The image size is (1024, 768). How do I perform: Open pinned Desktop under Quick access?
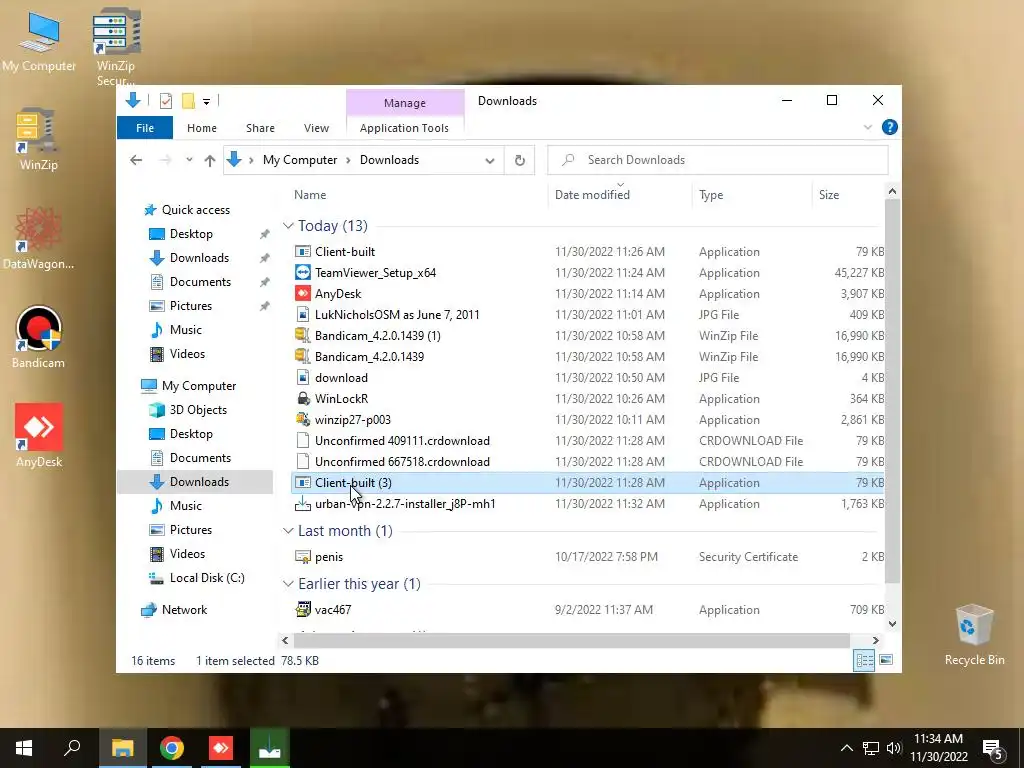(191, 234)
